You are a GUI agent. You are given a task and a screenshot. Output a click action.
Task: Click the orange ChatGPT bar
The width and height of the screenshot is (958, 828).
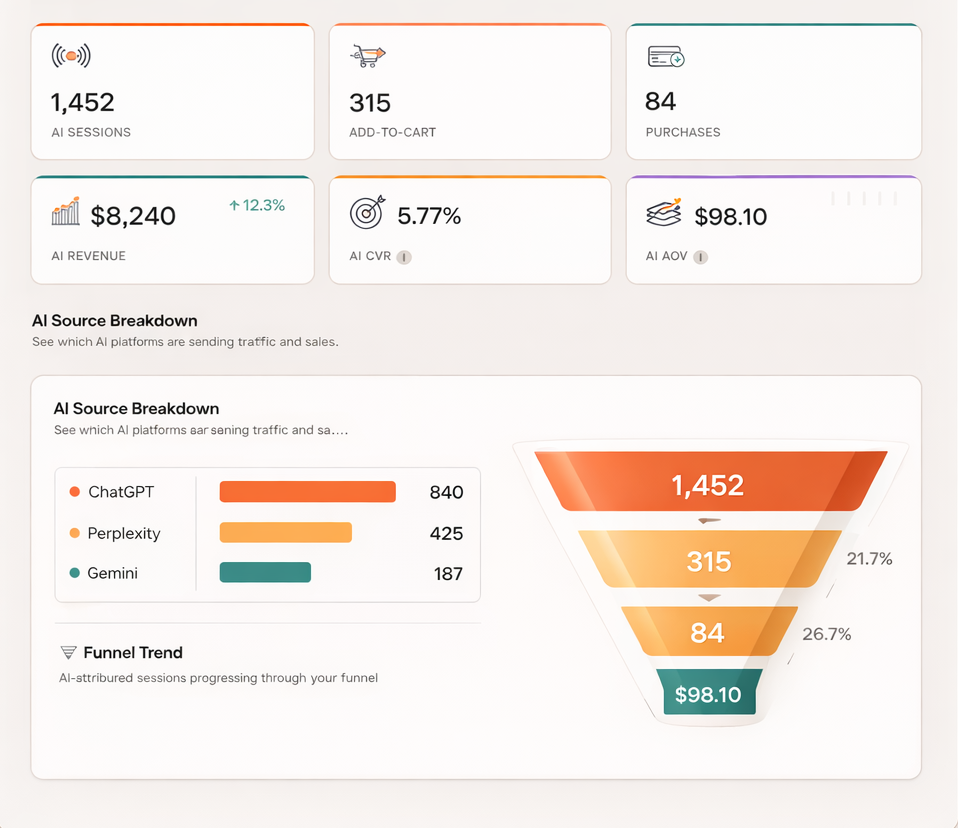point(307,491)
